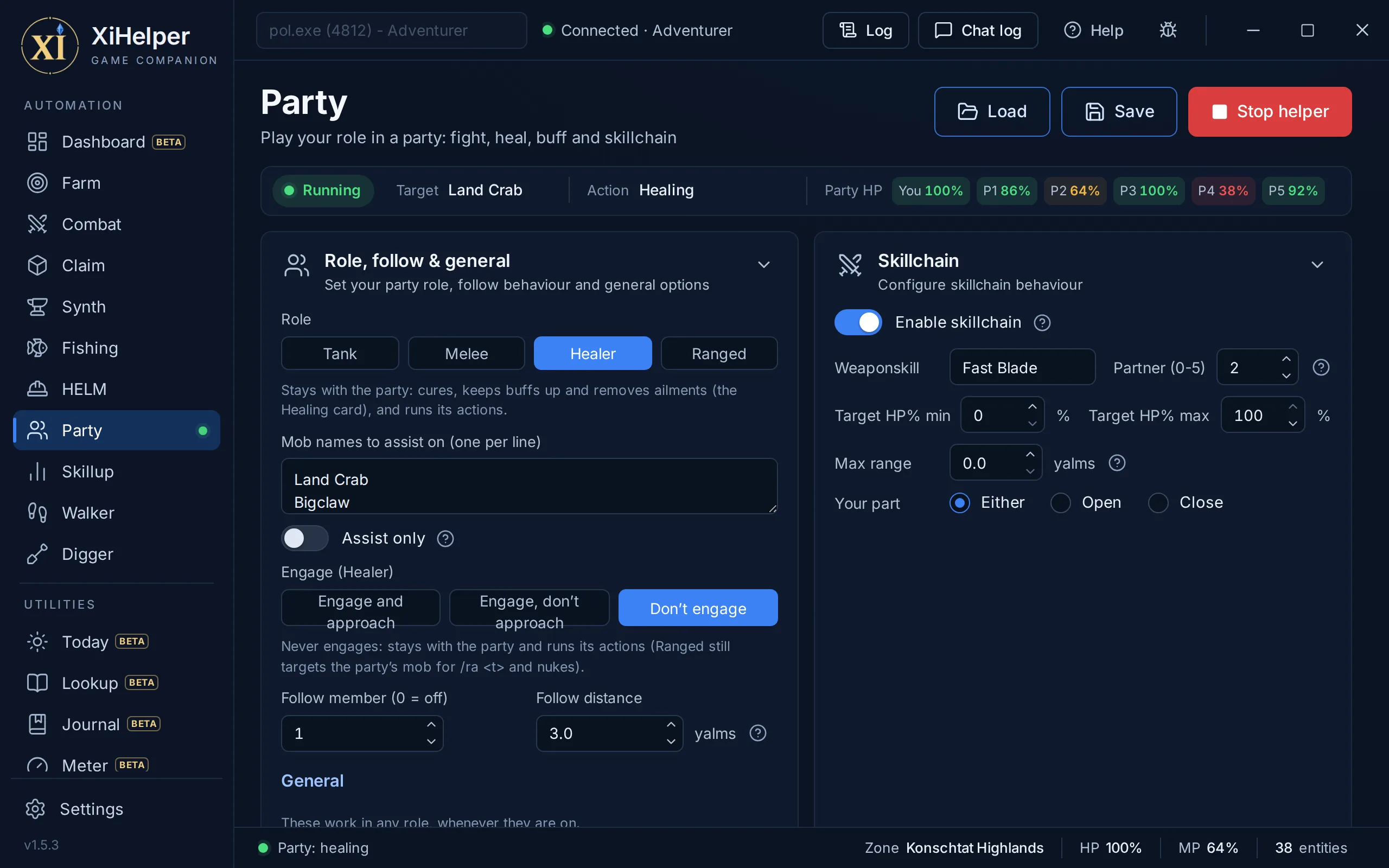The height and width of the screenshot is (868, 1389).
Task: Set role to Tank
Action: [x=340, y=354]
